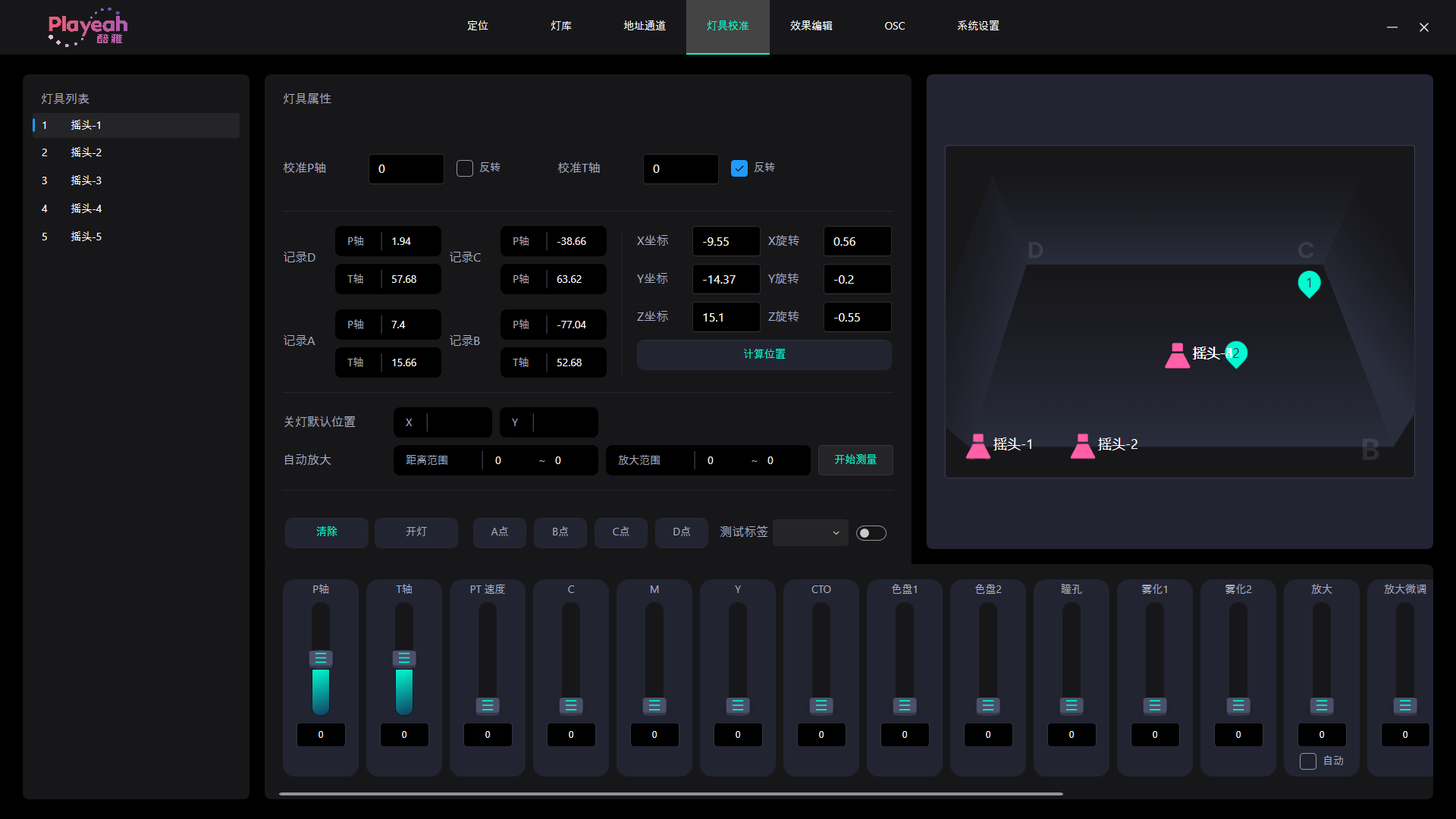Click the pink fixture icon beside marker 2
Image resolution: width=1456 pixels, height=819 pixels.
(1177, 355)
